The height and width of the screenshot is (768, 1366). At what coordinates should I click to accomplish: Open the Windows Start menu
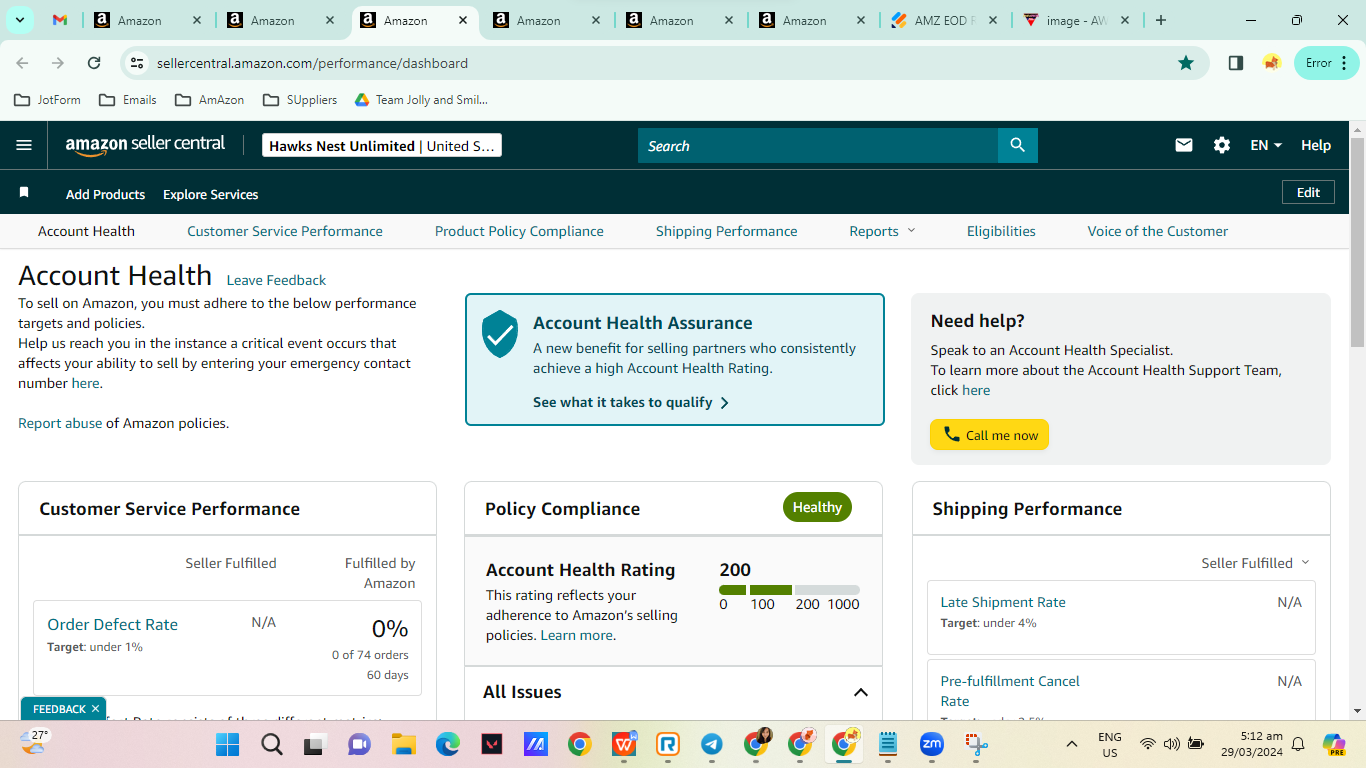[x=228, y=744]
